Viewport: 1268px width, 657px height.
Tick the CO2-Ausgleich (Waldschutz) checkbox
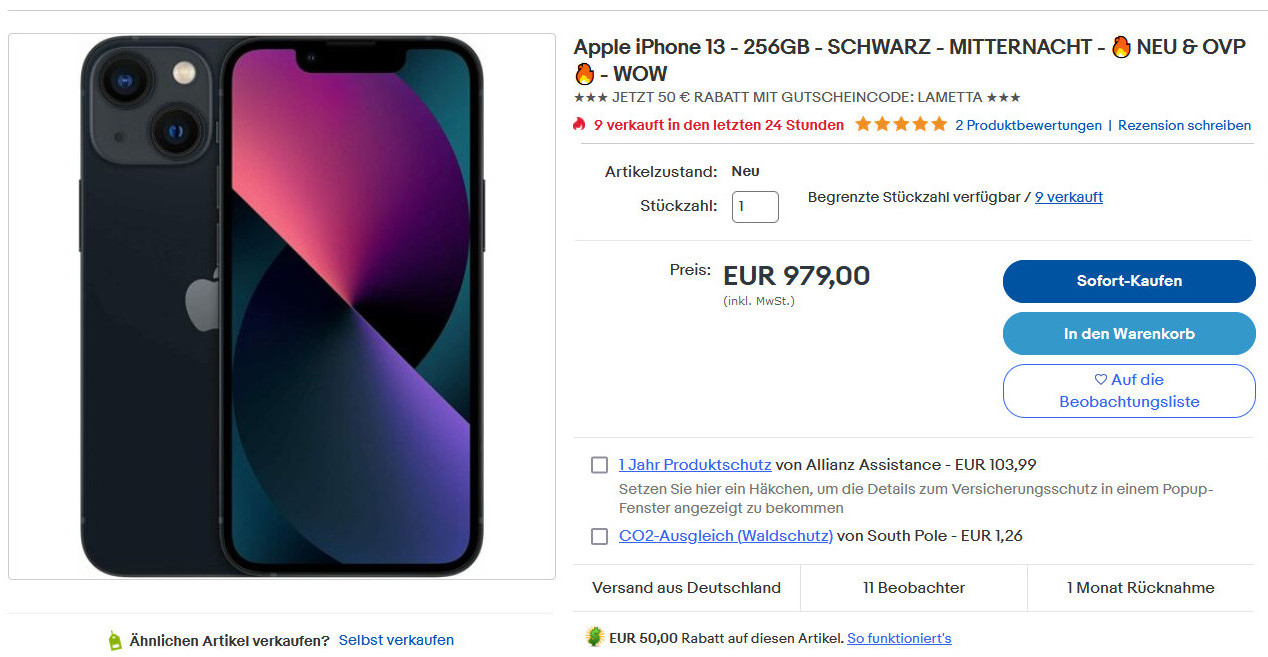[x=599, y=537]
